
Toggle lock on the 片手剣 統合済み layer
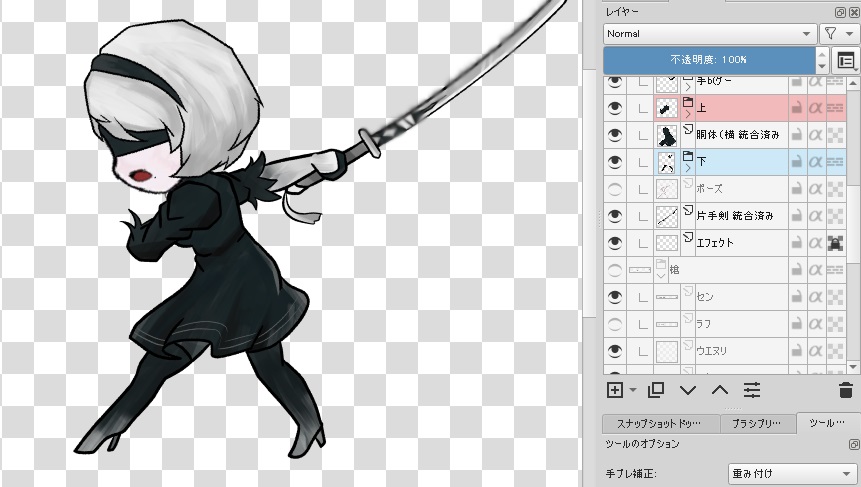coord(797,216)
